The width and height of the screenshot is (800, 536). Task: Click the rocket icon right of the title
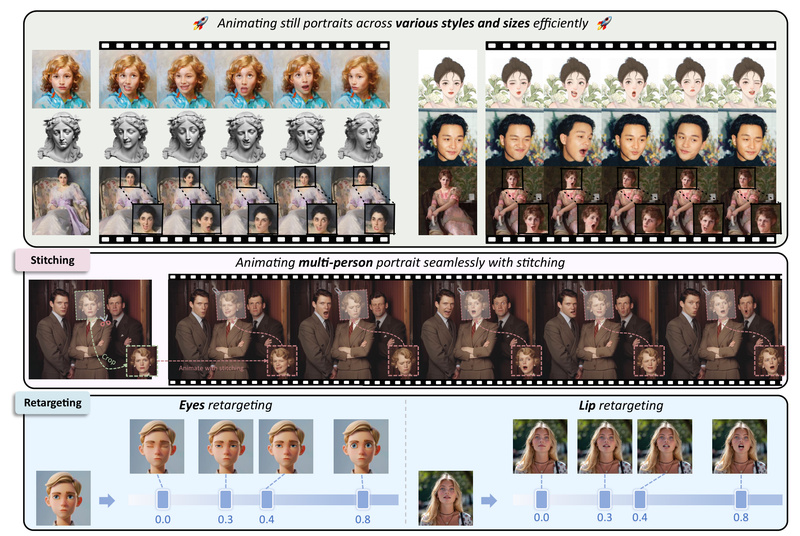604,23
